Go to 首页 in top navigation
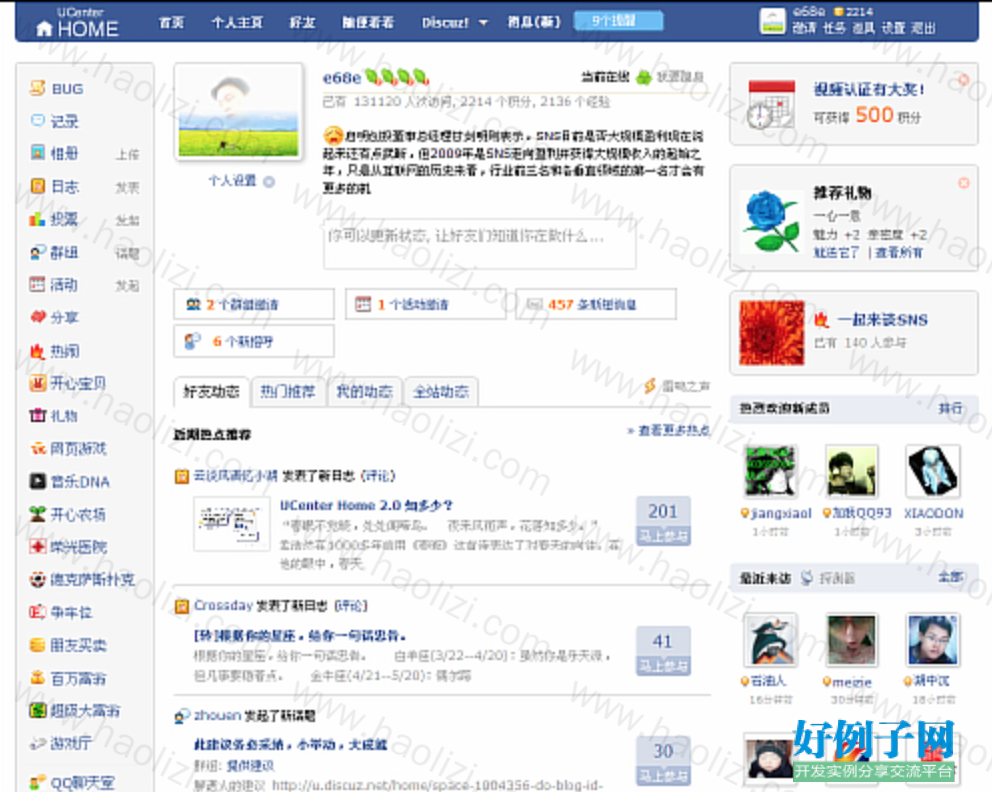This screenshot has height=792, width=992. coord(171,23)
